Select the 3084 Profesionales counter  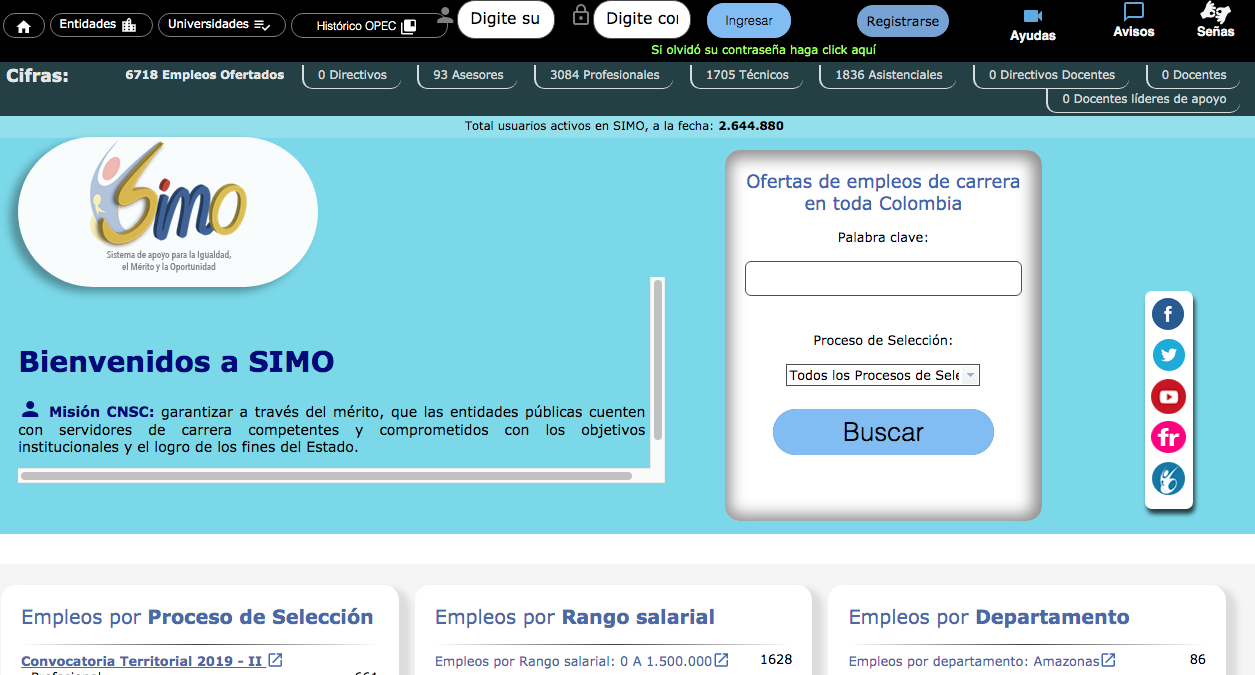pos(604,74)
